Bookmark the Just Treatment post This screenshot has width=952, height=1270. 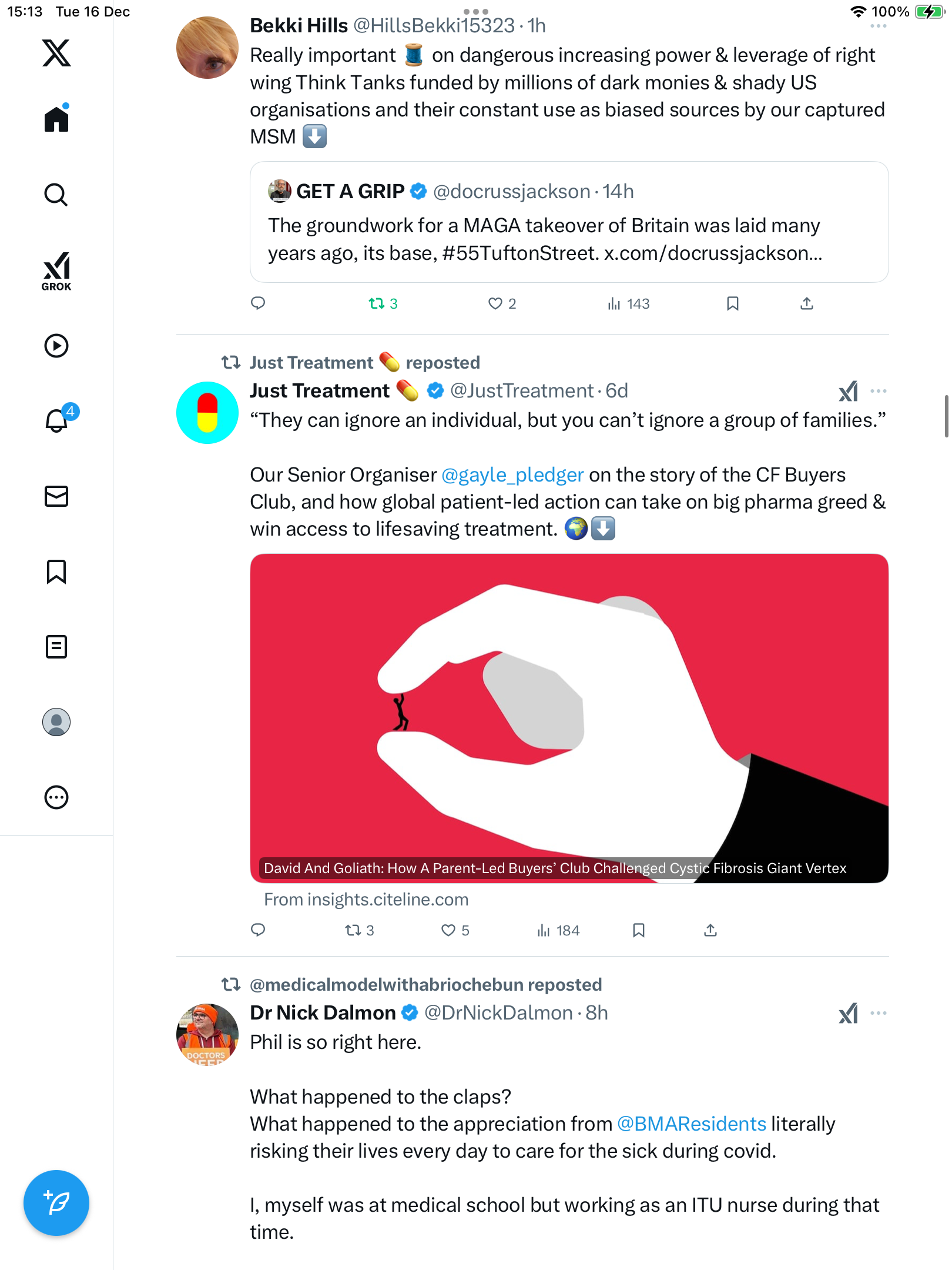[639, 930]
